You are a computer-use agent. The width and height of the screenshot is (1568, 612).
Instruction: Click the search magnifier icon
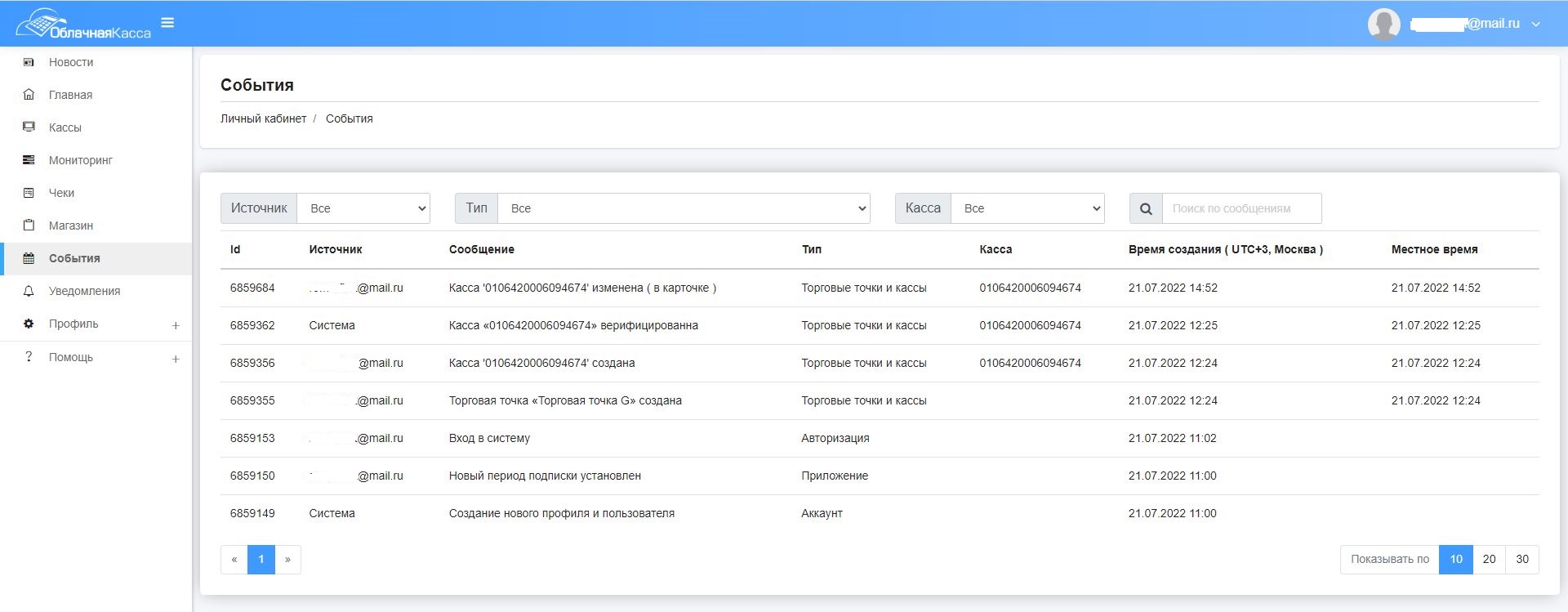pyautogui.click(x=1146, y=208)
